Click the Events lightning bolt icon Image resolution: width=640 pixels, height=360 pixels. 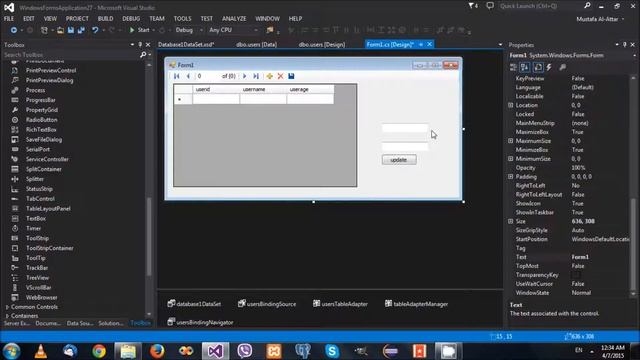[x=549, y=67]
